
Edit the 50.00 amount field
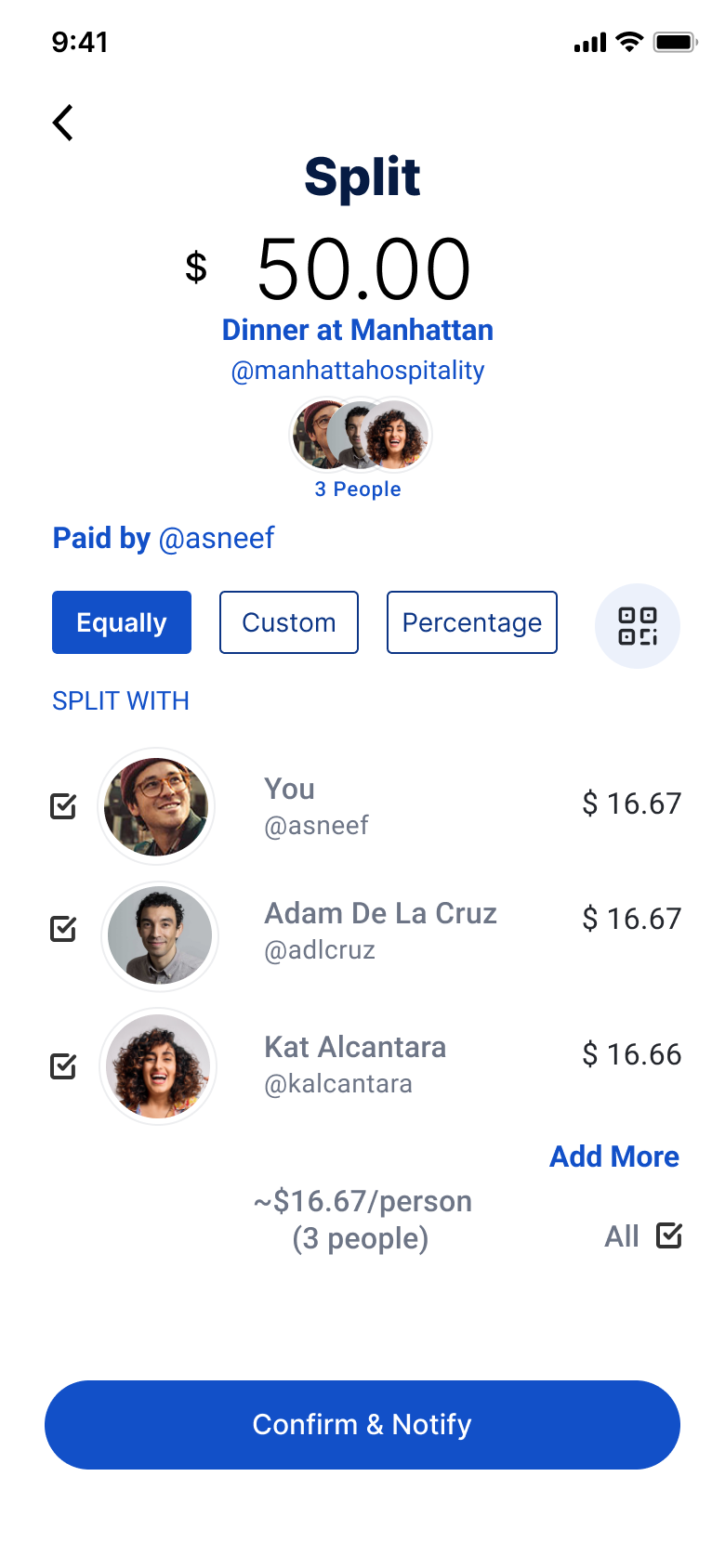coord(363,269)
